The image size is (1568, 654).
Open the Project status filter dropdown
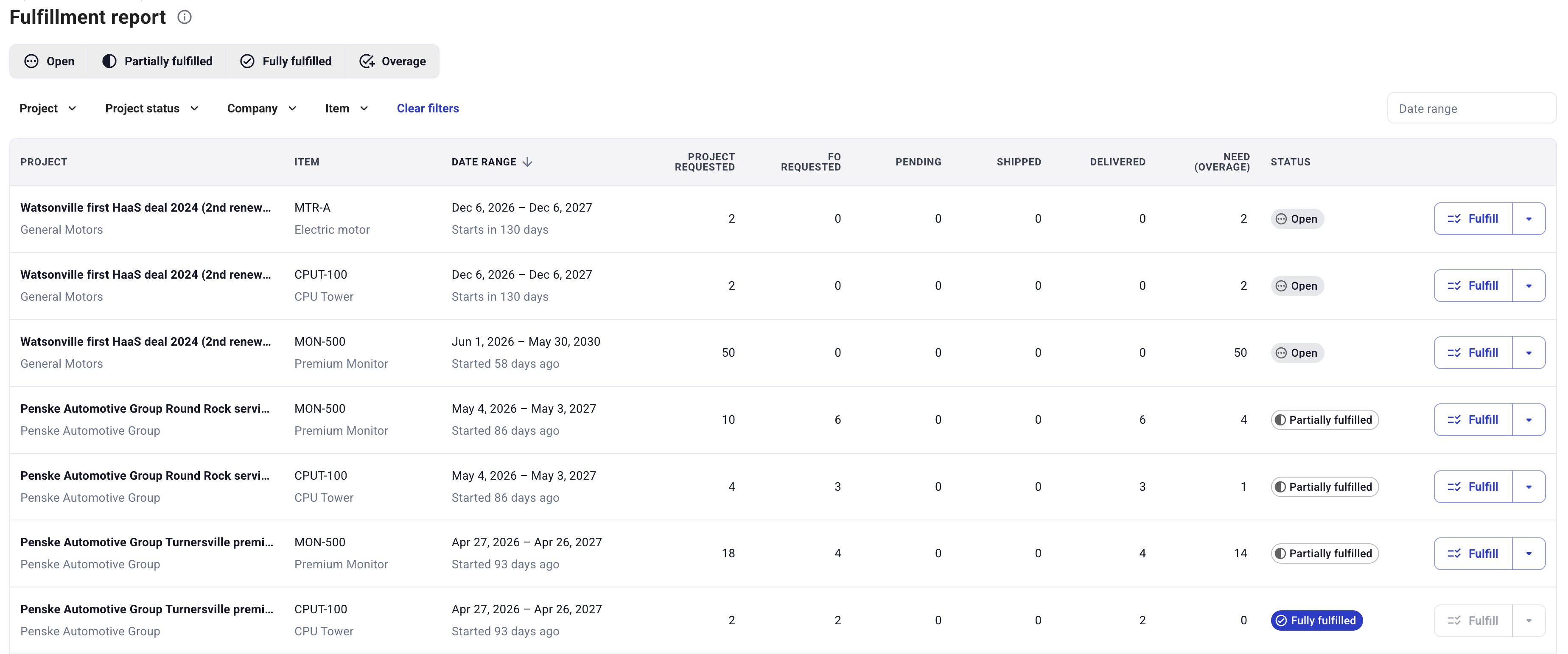[151, 108]
